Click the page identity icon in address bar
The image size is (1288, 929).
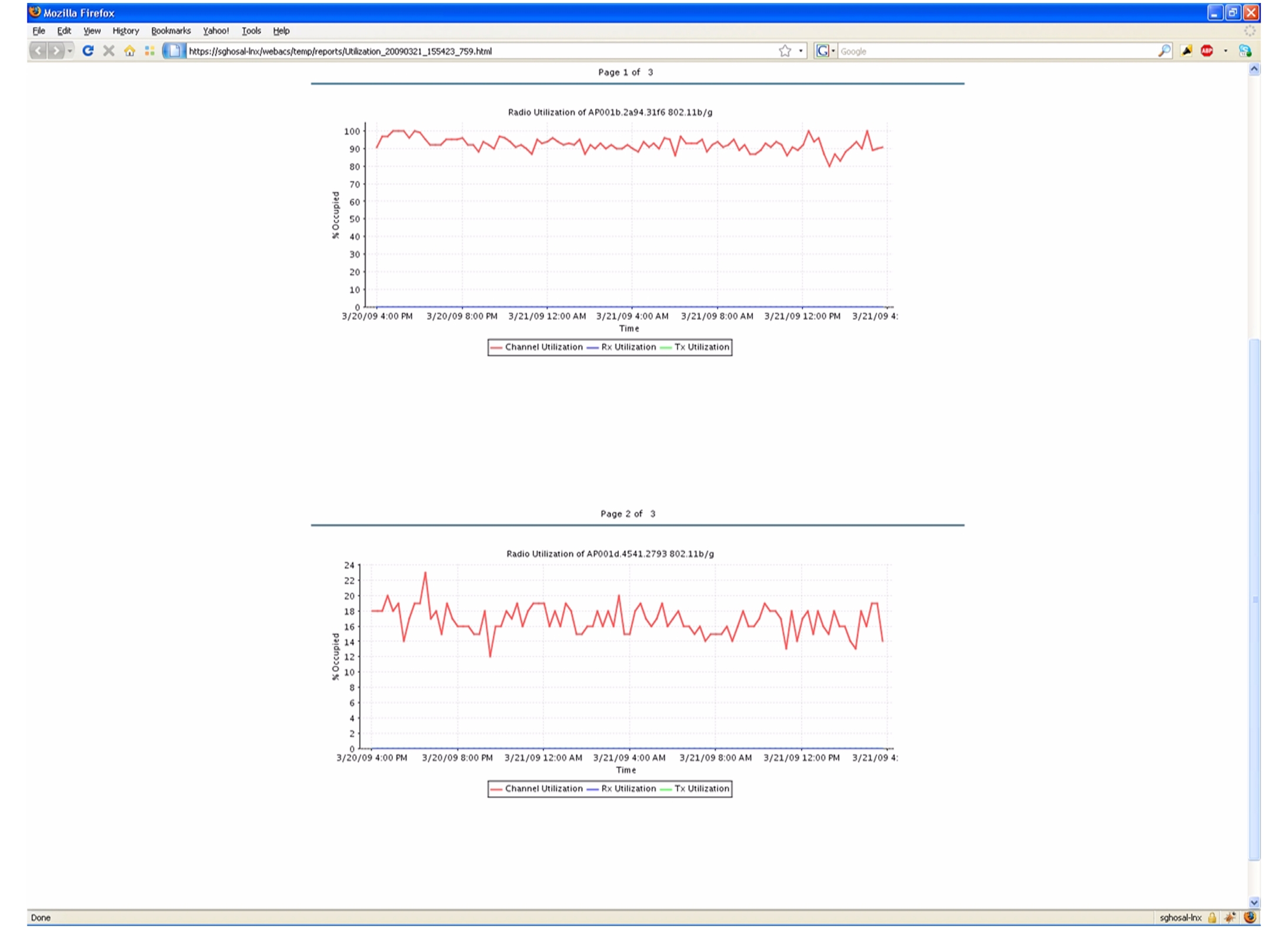tap(173, 51)
